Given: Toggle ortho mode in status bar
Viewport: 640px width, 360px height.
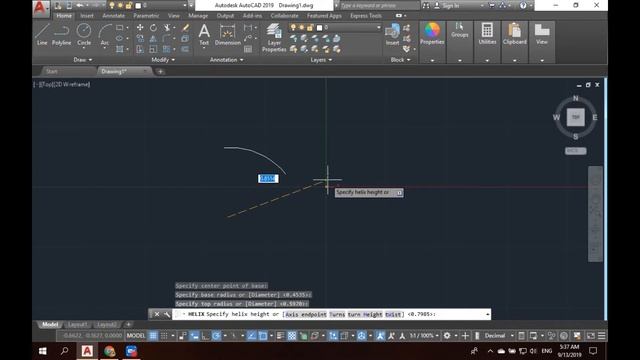Looking at the screenshot, I should pyautogui.click(x=205, y=336).
